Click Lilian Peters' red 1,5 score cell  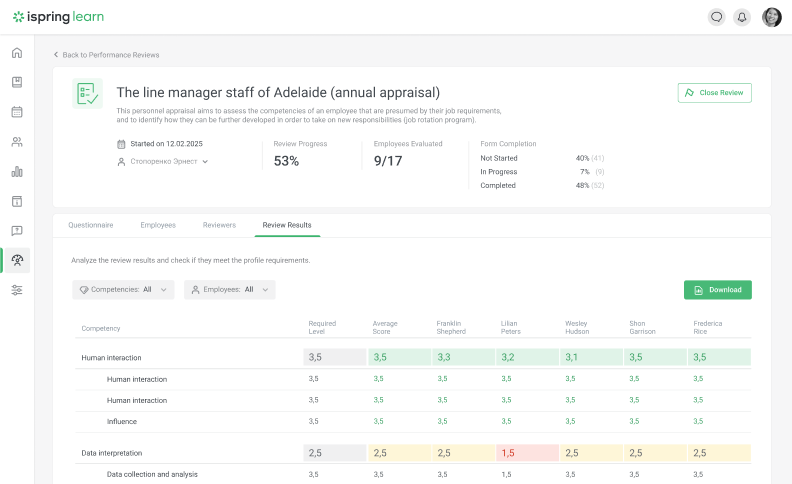(x=525, y=453)
